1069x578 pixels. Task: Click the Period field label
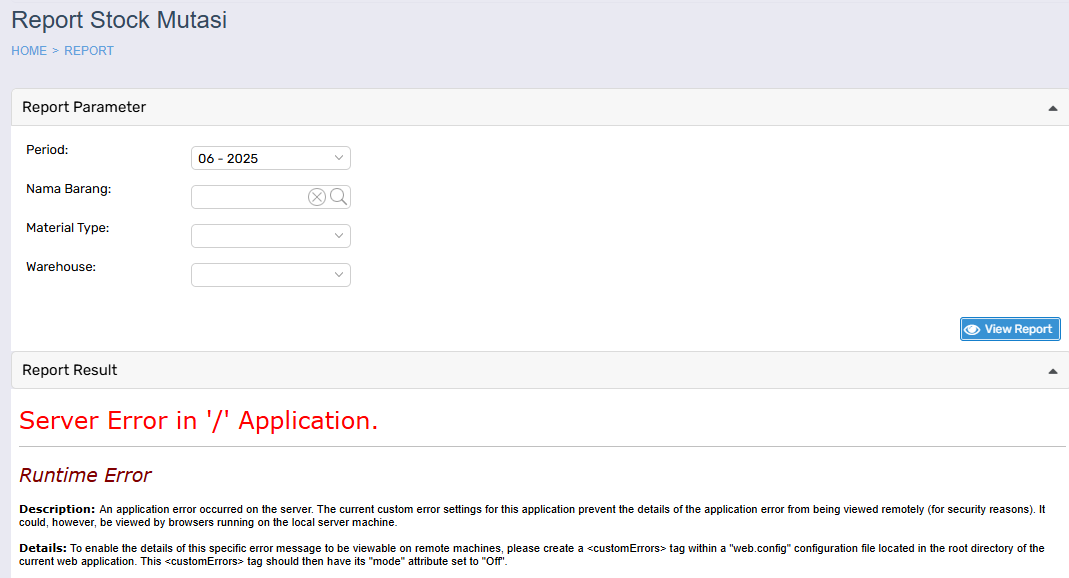click(47, 150)
